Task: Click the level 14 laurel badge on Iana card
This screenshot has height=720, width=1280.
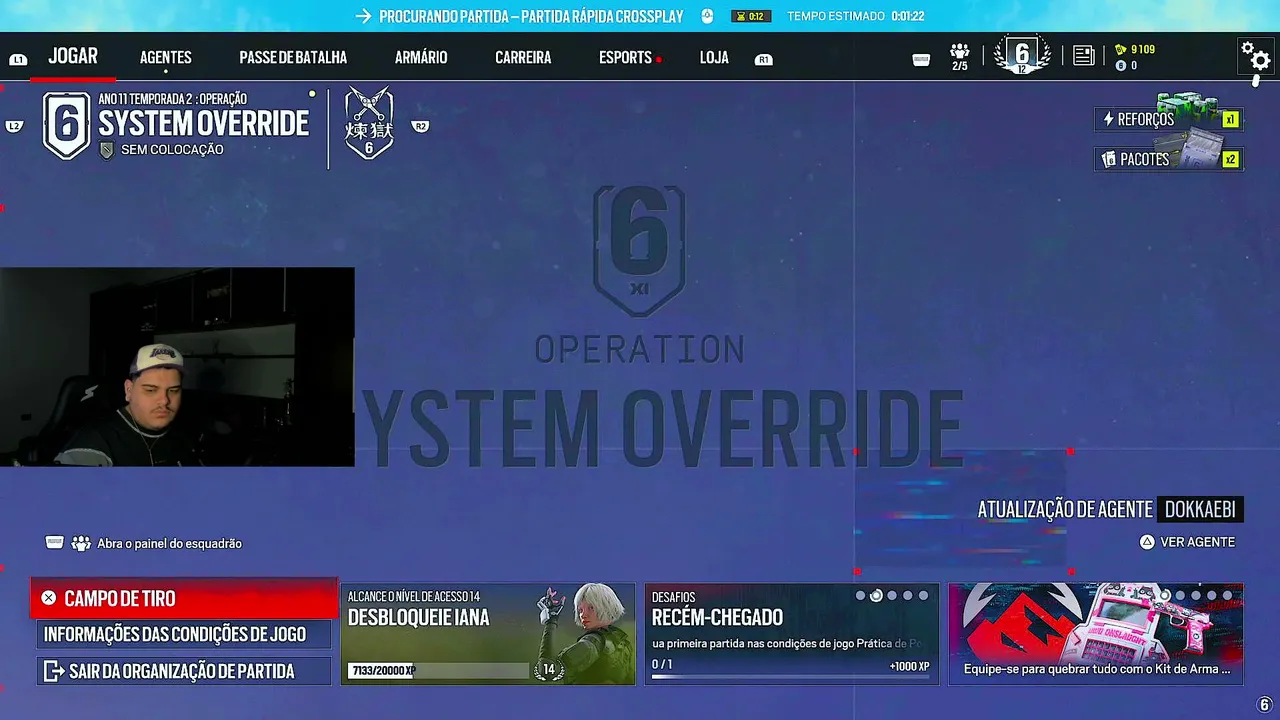Action: [x=548, y=669]
